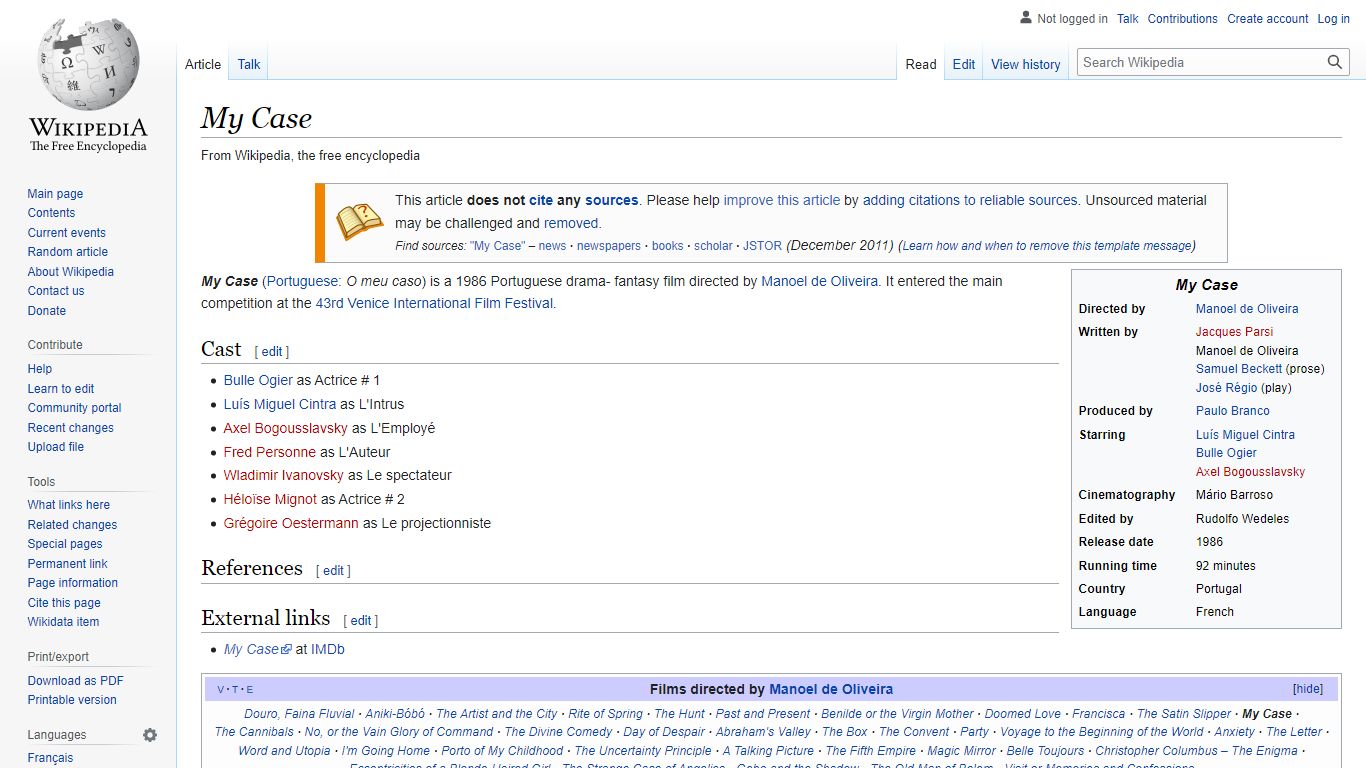Click Jacques Parsi in infobox
Image resolution: width=1366 pixels, height=768 pixels.
[1234, 332]
